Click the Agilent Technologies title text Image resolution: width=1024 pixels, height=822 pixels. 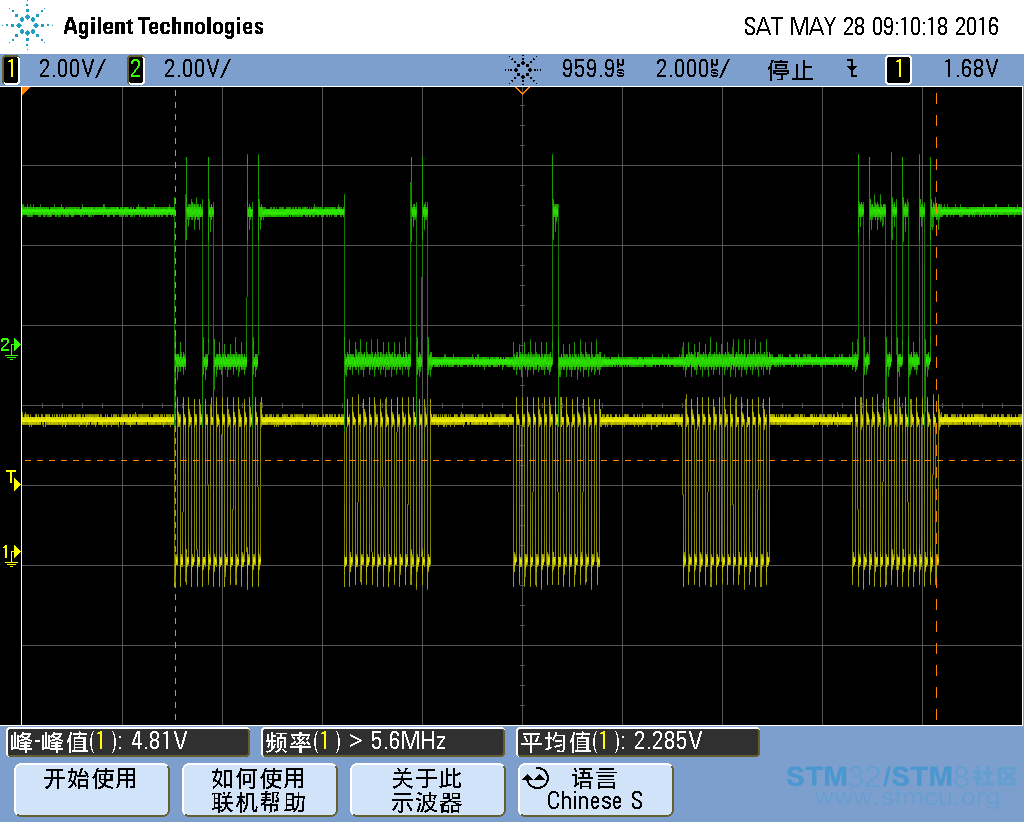click(163, 26)
